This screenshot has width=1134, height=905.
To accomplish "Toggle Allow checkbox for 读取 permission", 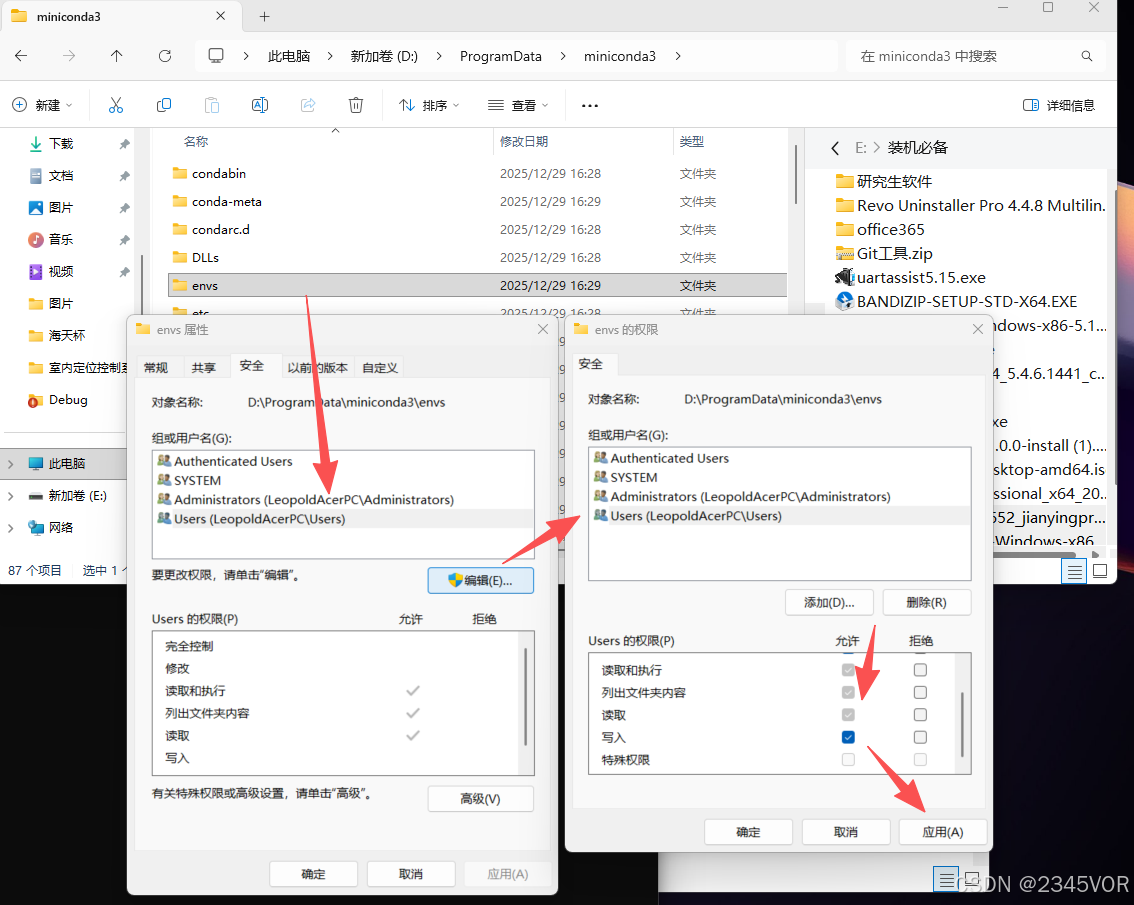I will click(848, 715).
